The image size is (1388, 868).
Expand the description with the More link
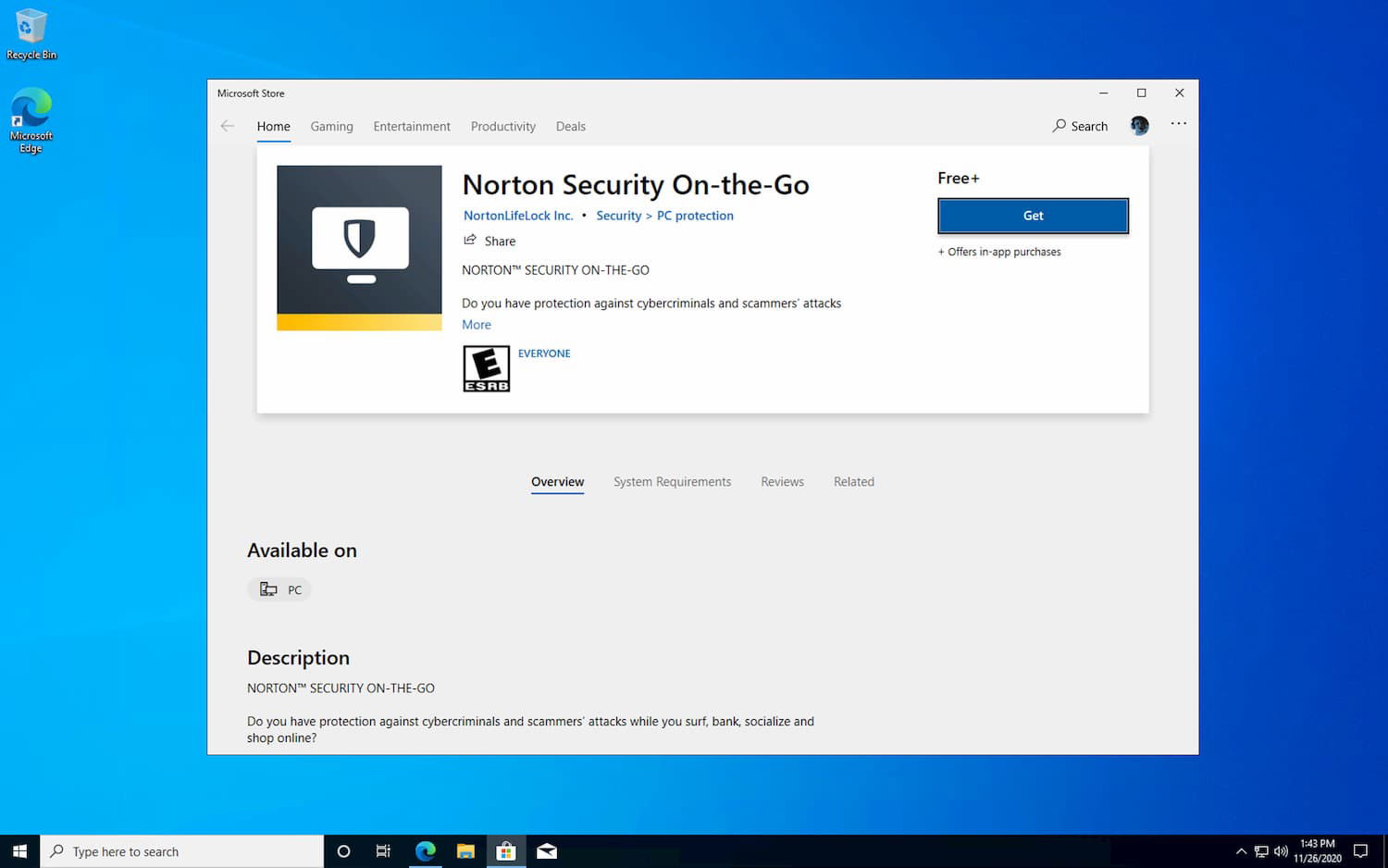click(476, 324)
